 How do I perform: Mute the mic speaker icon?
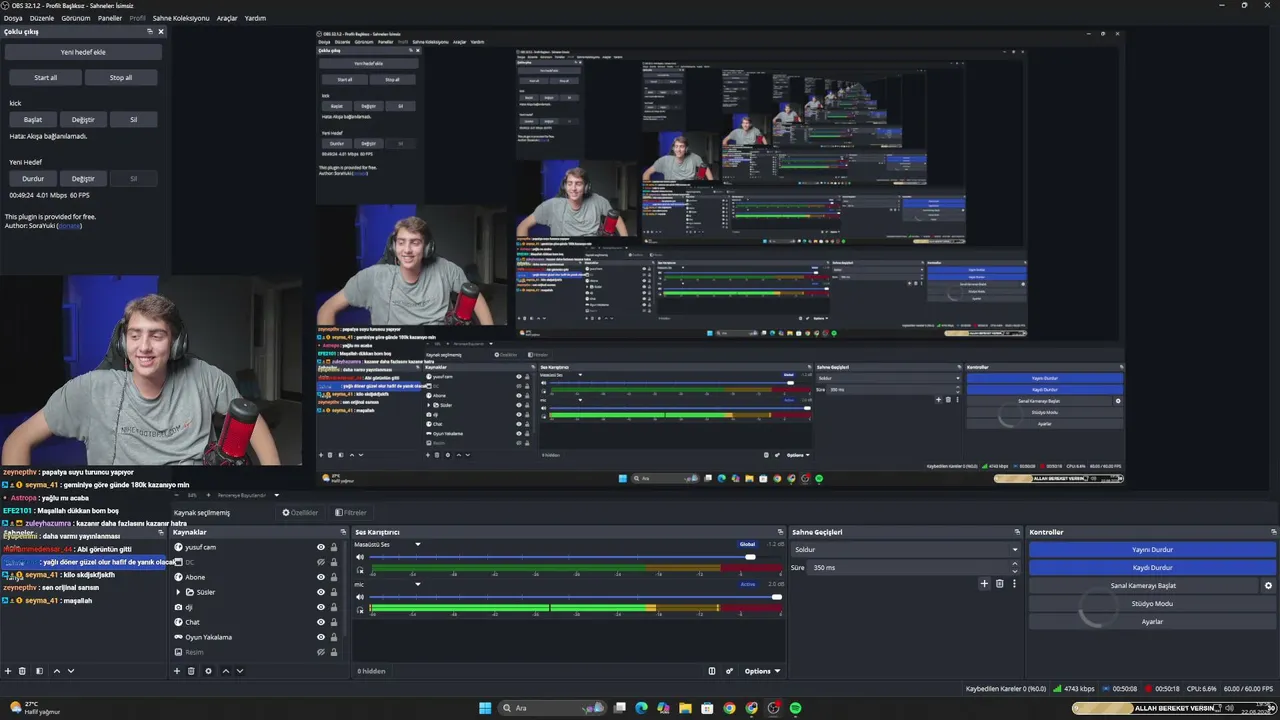coord(361,597)
